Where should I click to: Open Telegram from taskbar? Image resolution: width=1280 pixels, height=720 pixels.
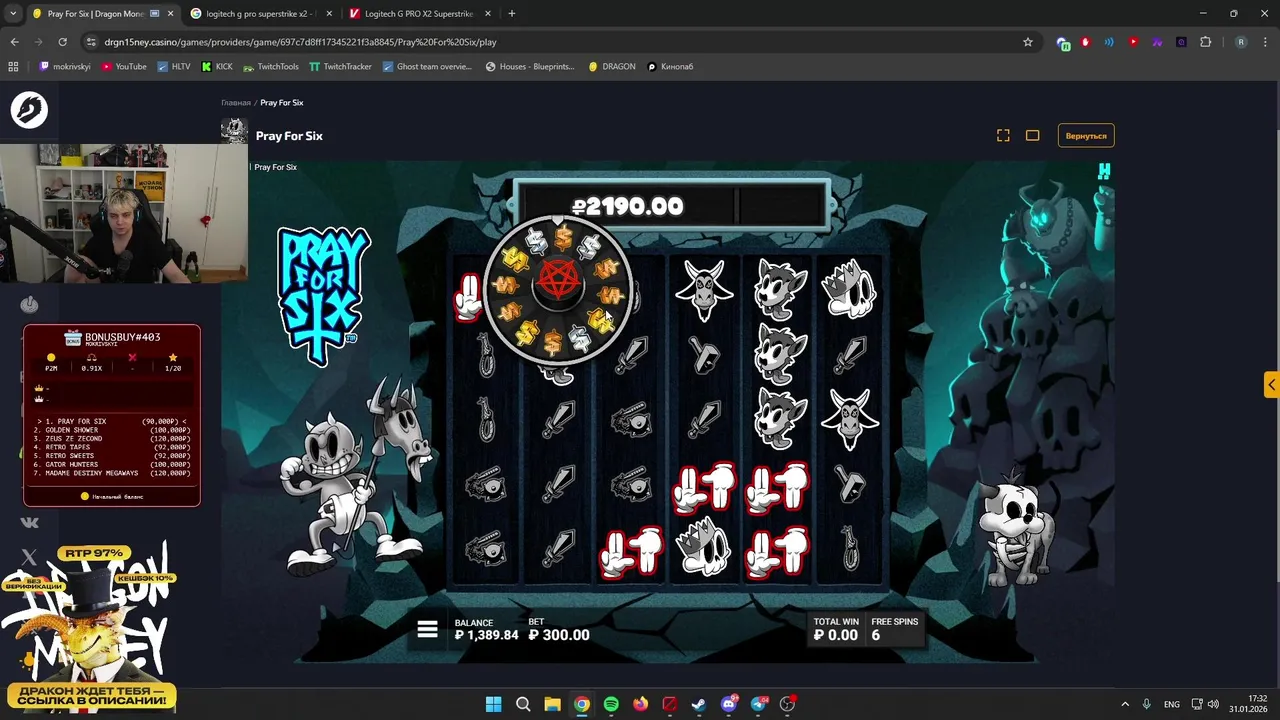[758, 704]
